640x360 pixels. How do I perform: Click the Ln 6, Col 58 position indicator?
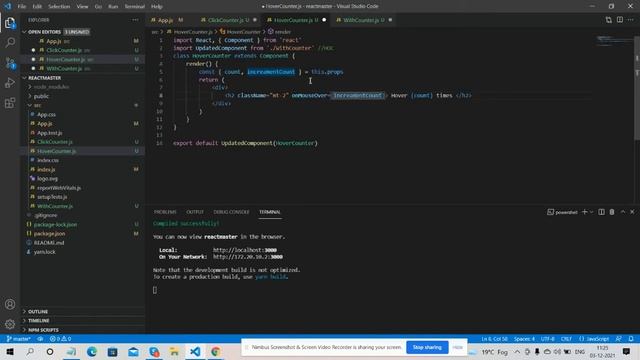494,339
